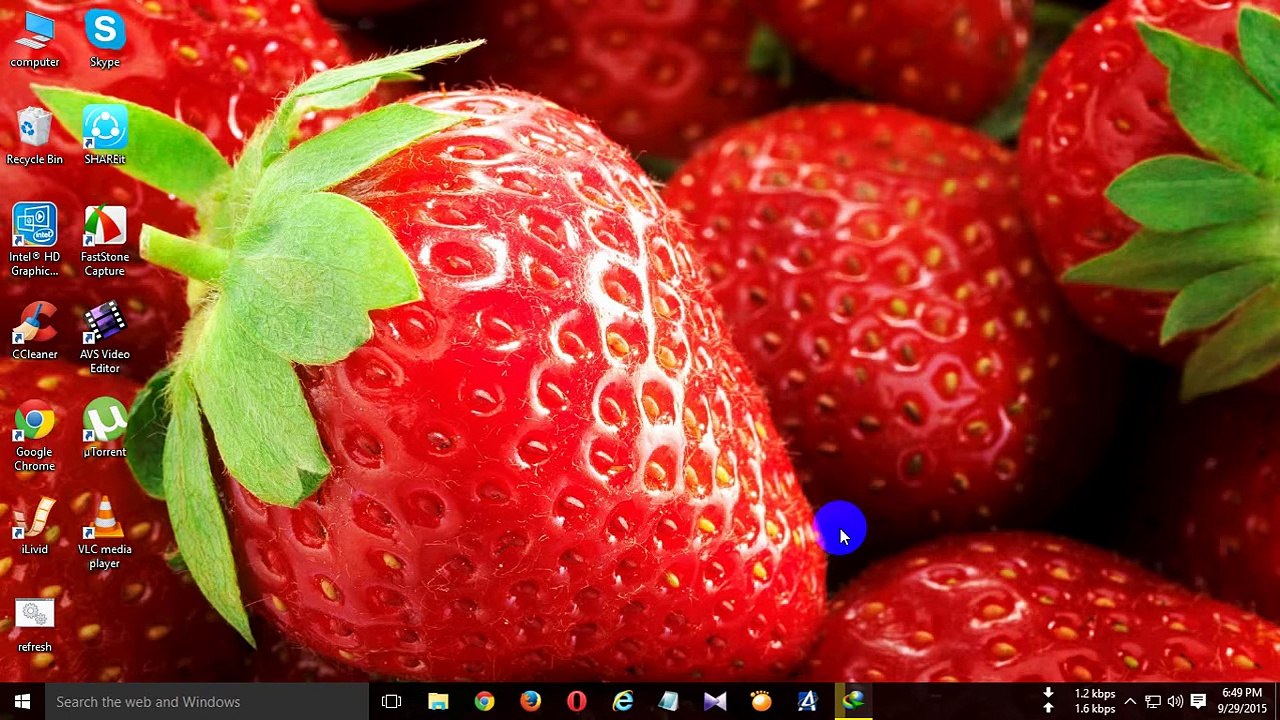Screen dimensions: 1280x720
Task: Launch Internet Explorer from the taskbar
Action: [622, 701]
